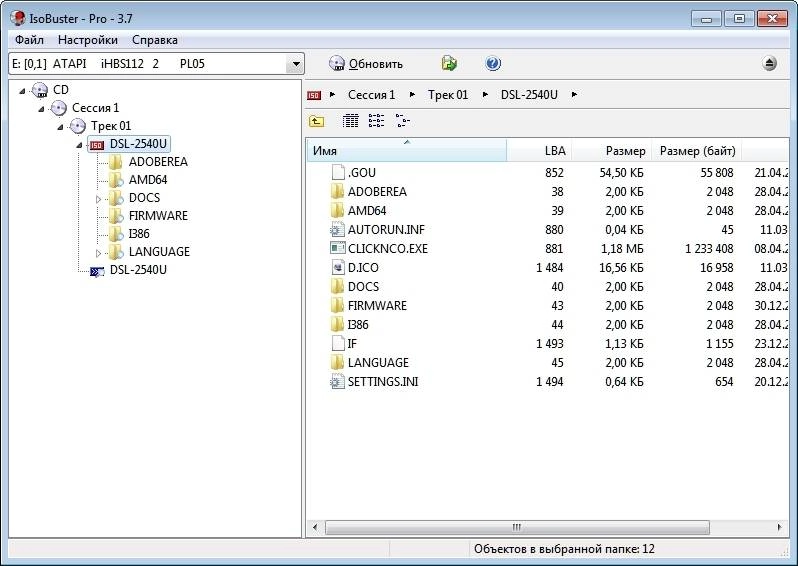Image resolution: width=798 pixels, height=566 pixels.
Task: Select FIRMWARE folder in the tree
Action: (148, 216)
